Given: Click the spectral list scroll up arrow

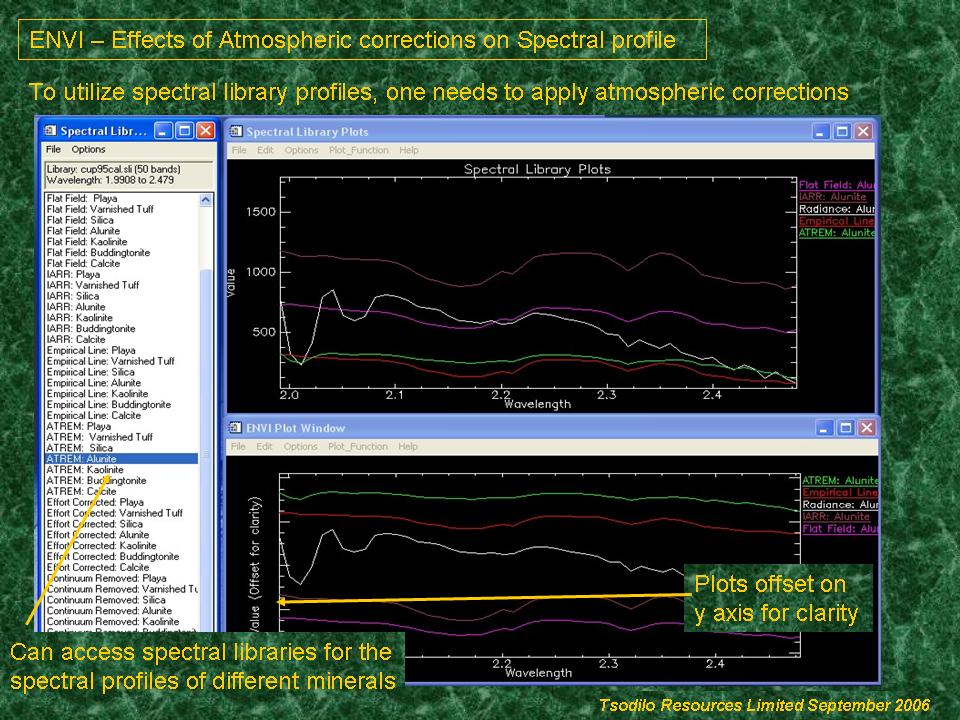Looking at the screenshot, I should pyautogui.click(x=206, y=200).
